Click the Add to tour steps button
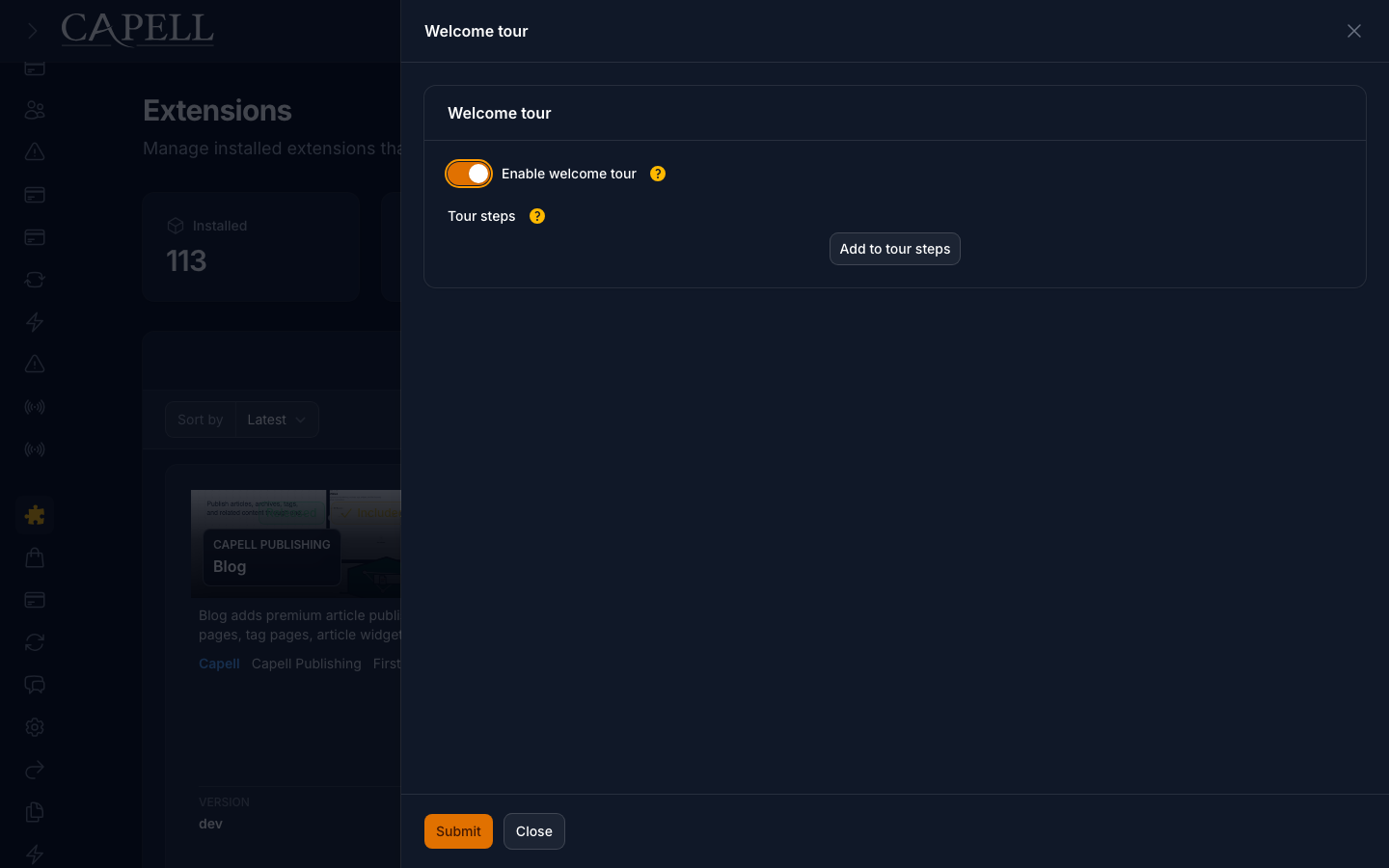 point(895,249)
